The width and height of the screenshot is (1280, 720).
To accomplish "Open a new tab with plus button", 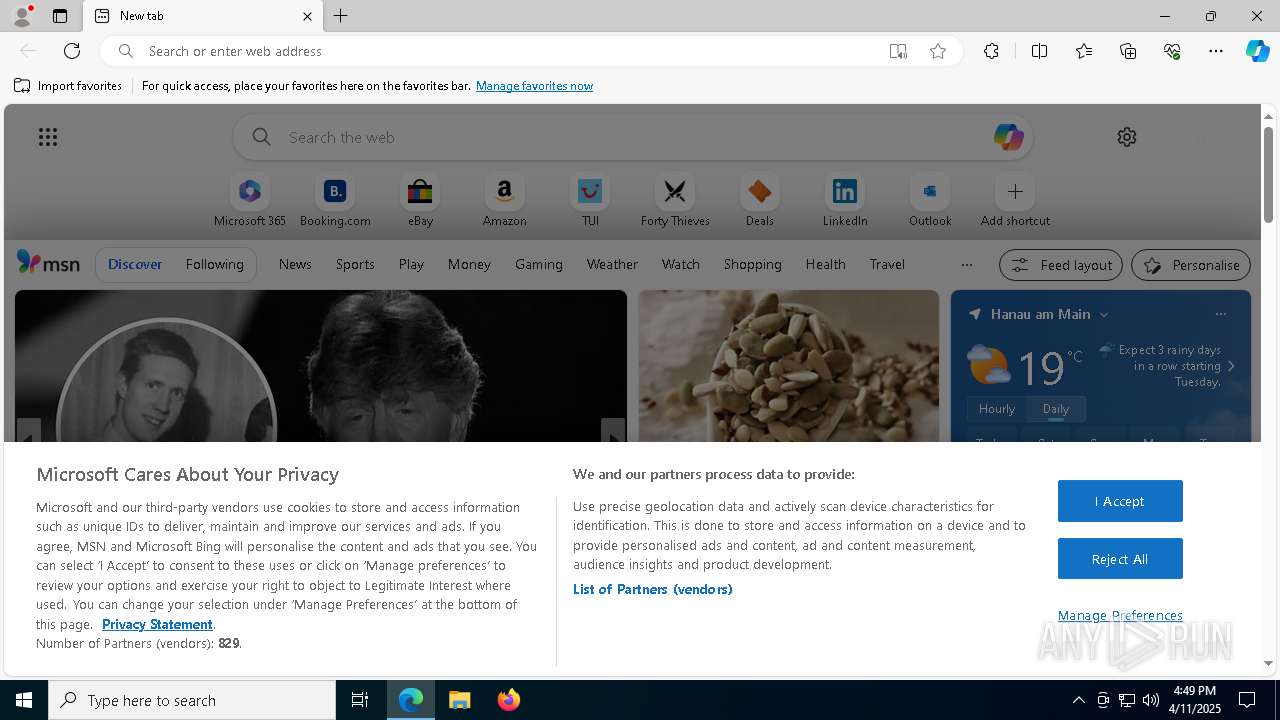I will [340, 16].
